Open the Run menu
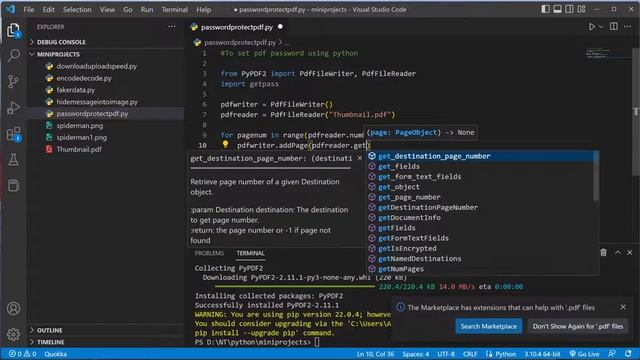 (x=147, y=9)
